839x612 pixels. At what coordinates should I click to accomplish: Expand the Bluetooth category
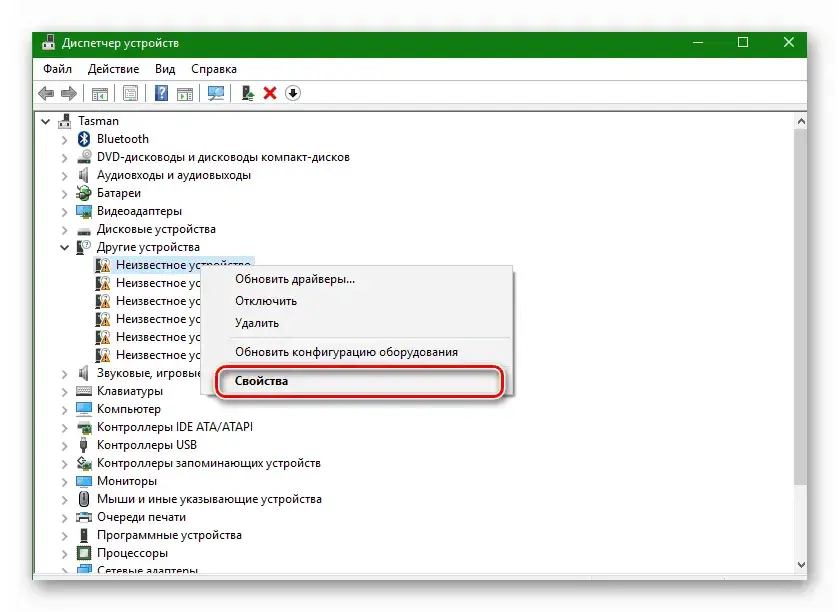point(65,139)
